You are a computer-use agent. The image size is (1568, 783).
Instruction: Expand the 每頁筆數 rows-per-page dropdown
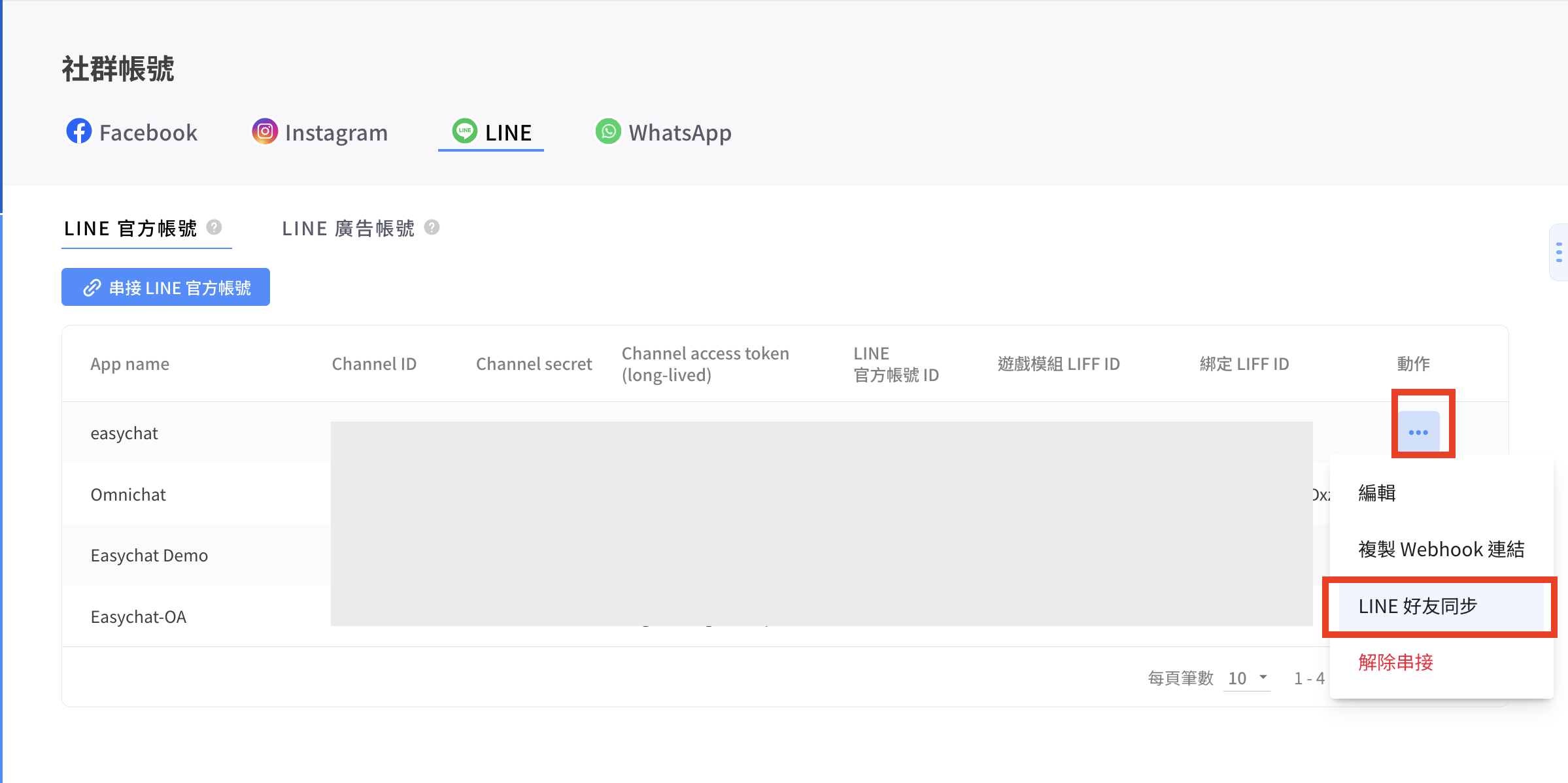[x=1247, y=678]
